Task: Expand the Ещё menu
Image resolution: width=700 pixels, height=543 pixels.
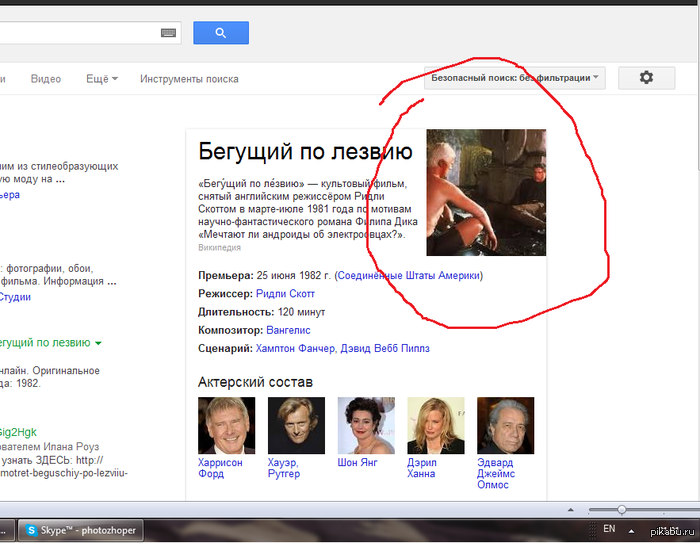Action: (101, 79)
